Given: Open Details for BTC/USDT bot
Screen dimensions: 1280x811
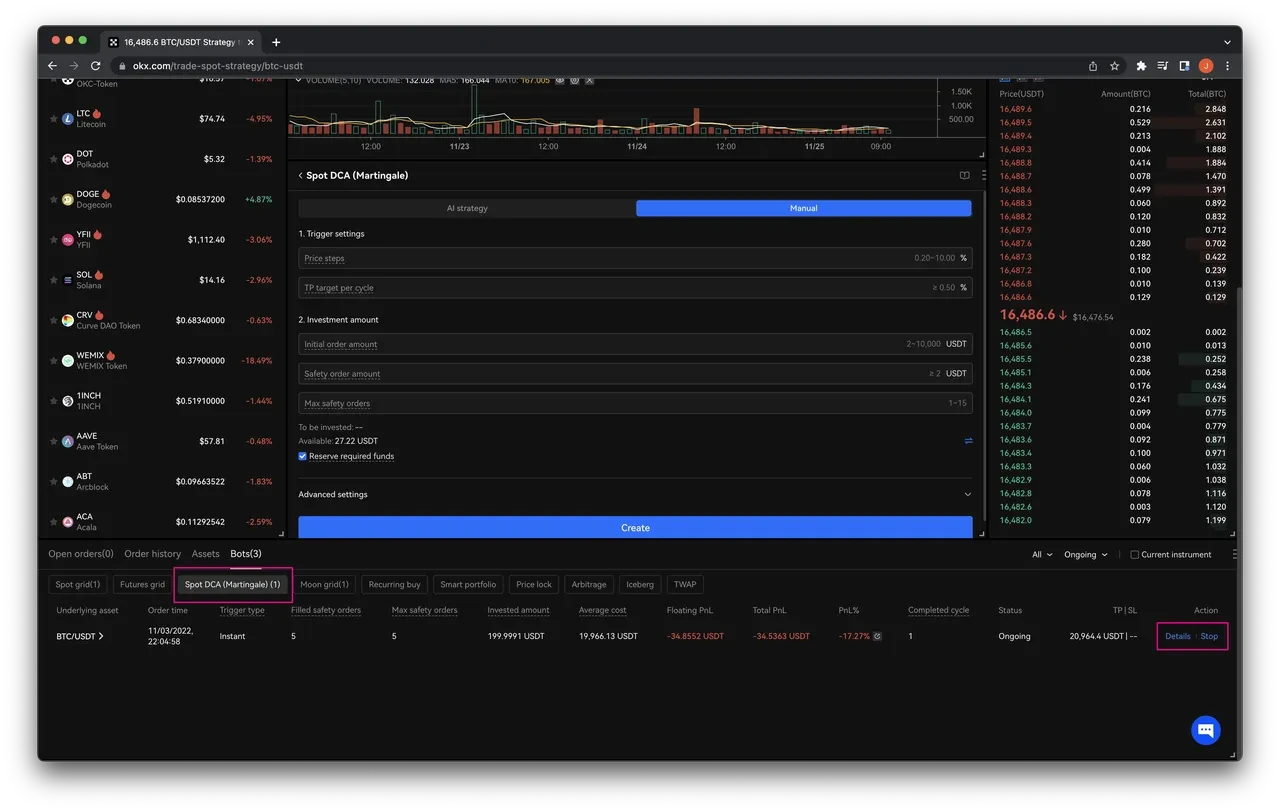Looking at the screenshot, I should coord(1178,636).
